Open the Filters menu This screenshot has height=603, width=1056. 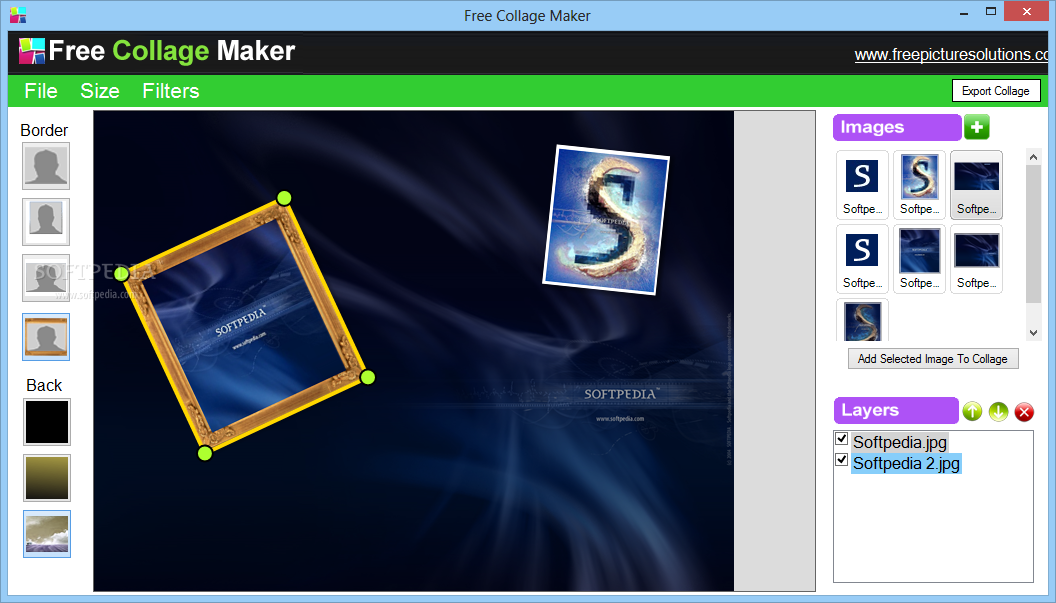(x=170, y=91)
